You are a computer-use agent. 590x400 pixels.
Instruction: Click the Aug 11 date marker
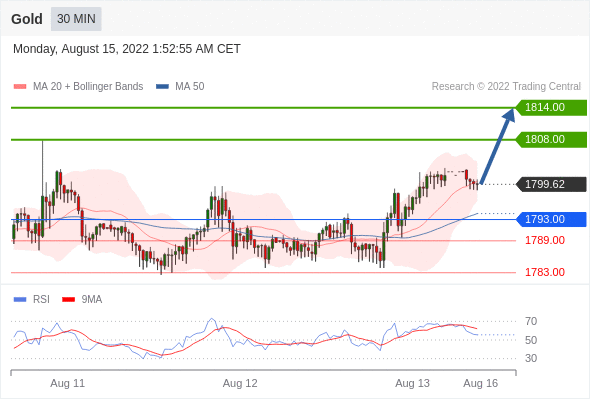68,383
